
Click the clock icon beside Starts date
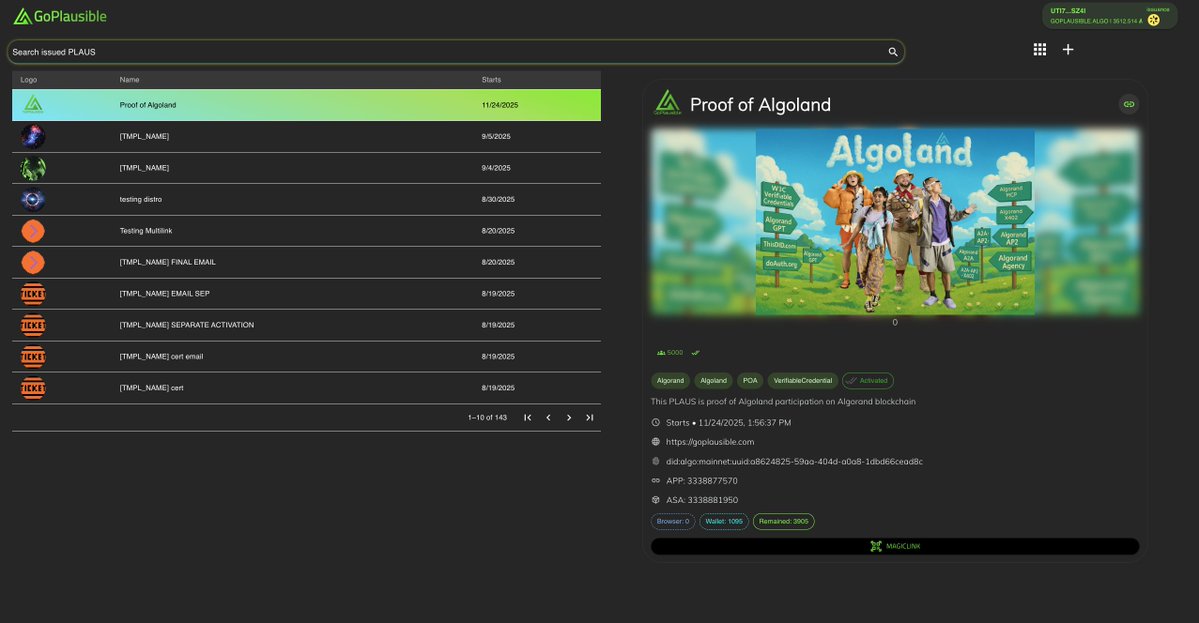[x=655, y=423]
